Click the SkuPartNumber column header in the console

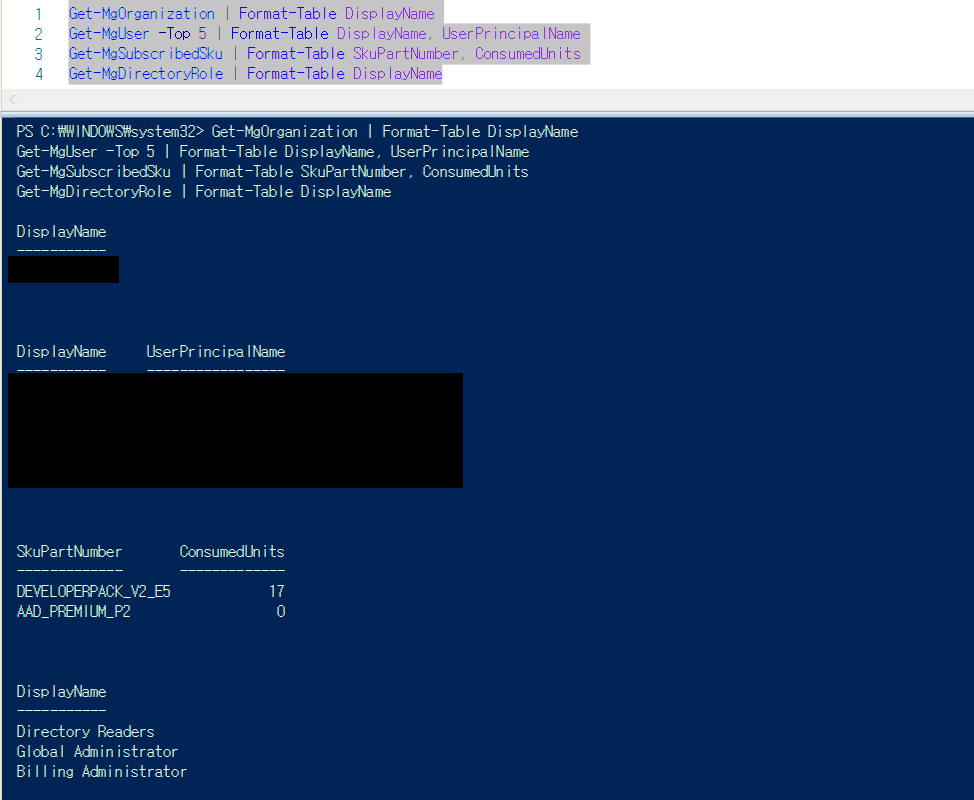[69, 552]
